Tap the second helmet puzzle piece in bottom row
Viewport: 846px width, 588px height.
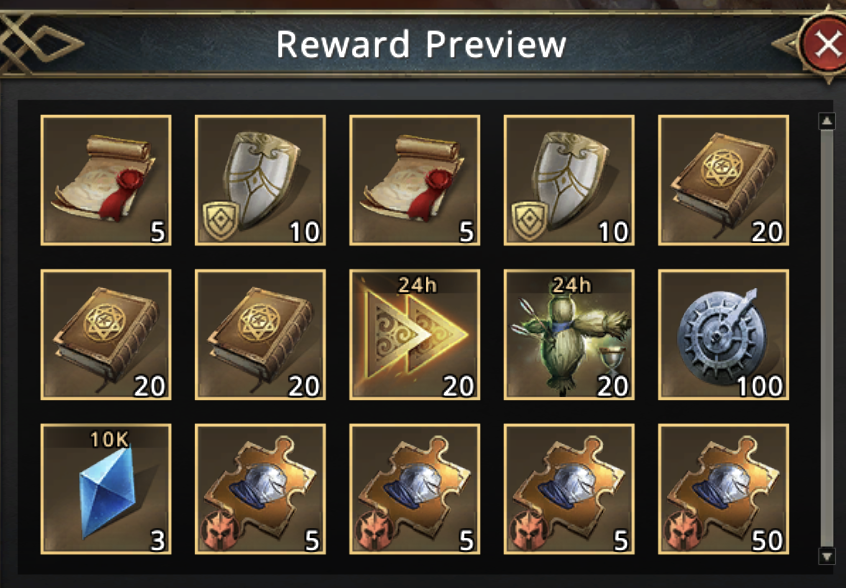point(414,489)
